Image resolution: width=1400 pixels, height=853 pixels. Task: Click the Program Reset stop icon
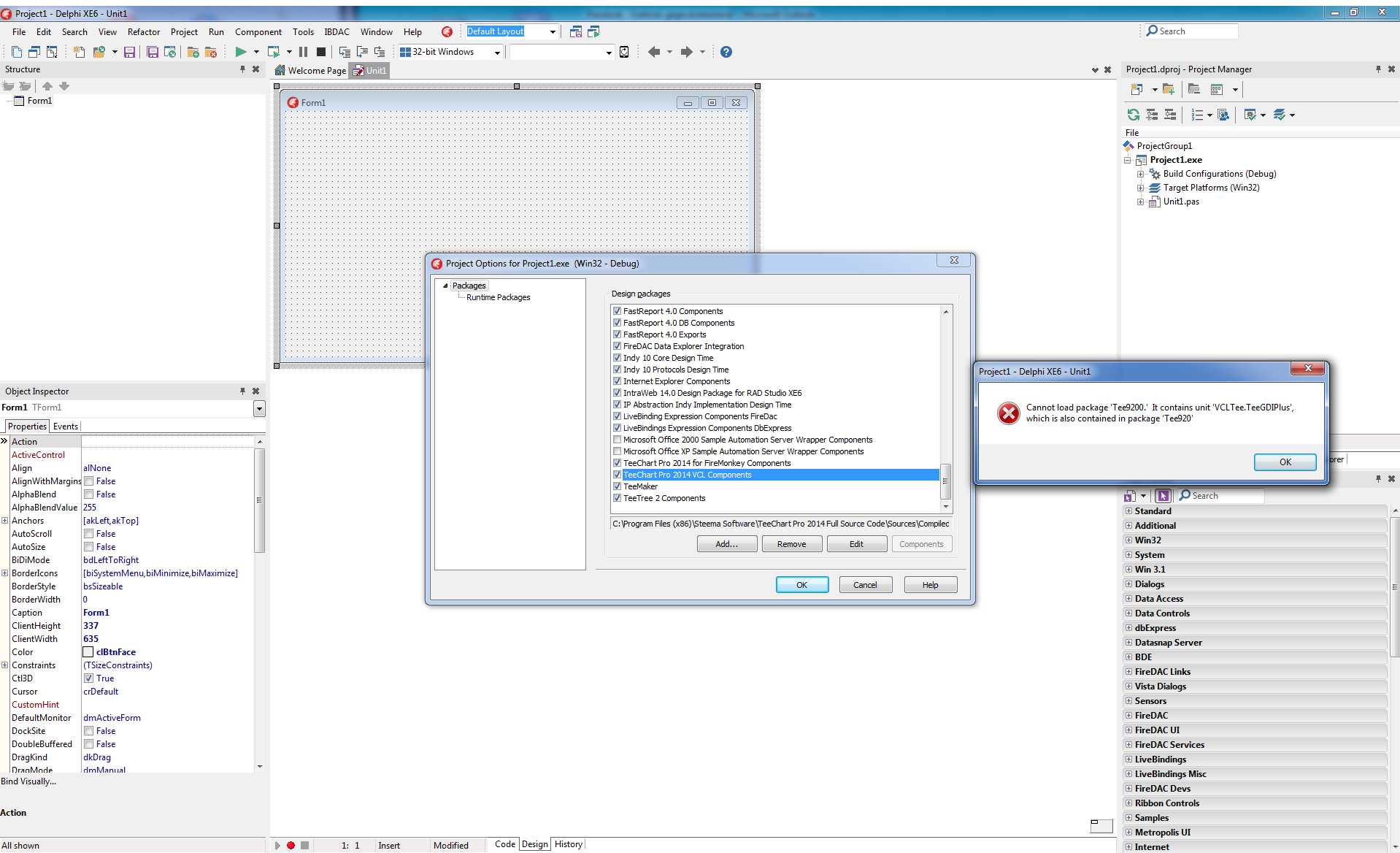coord(321,52)
